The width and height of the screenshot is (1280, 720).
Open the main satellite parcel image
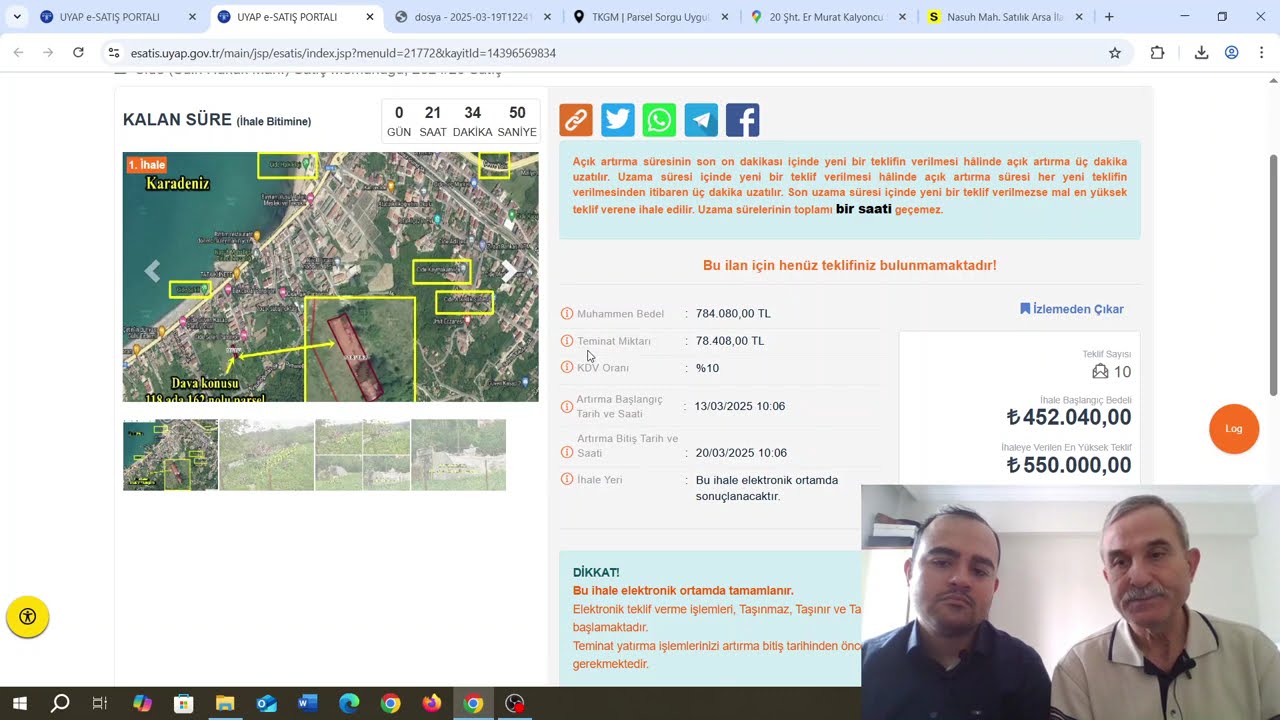[330, 277]
